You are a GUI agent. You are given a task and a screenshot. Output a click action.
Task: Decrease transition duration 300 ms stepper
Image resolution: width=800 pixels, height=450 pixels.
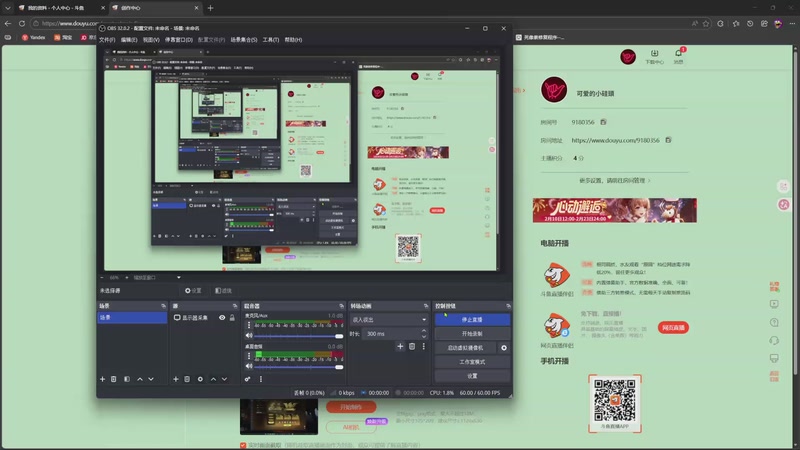[423, 337]
